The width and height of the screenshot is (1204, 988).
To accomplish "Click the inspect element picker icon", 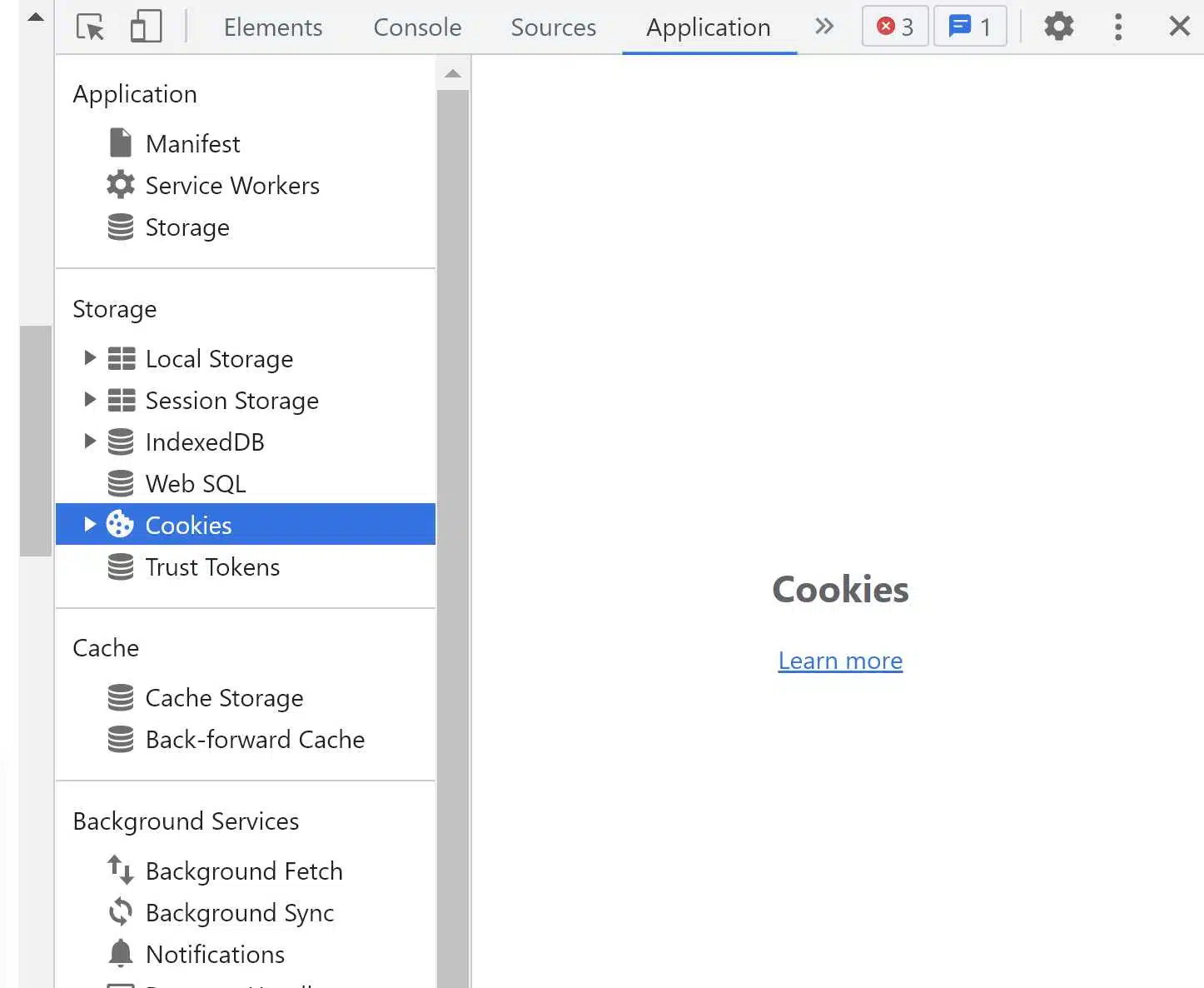I will 89,26.
